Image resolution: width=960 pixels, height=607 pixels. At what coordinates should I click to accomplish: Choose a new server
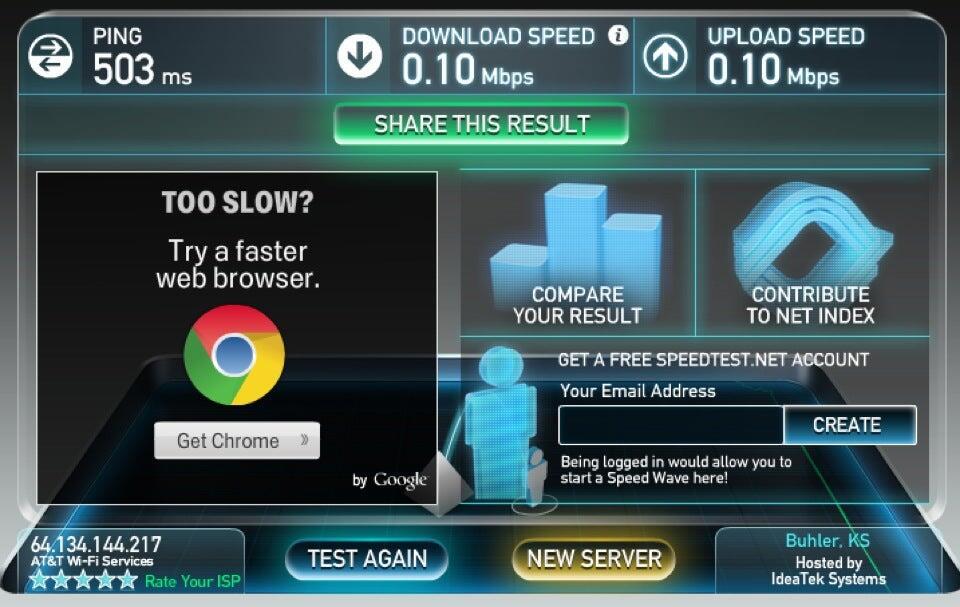click(x=594, y=559)
